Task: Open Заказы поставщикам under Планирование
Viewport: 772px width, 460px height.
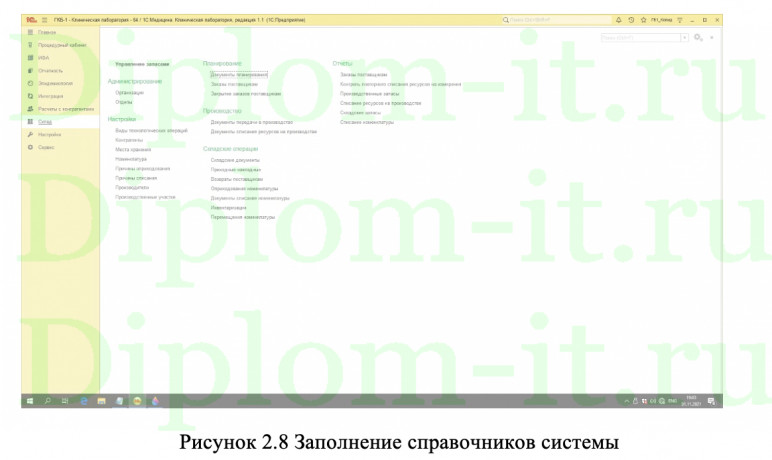Action: click(x=234, y=84)
